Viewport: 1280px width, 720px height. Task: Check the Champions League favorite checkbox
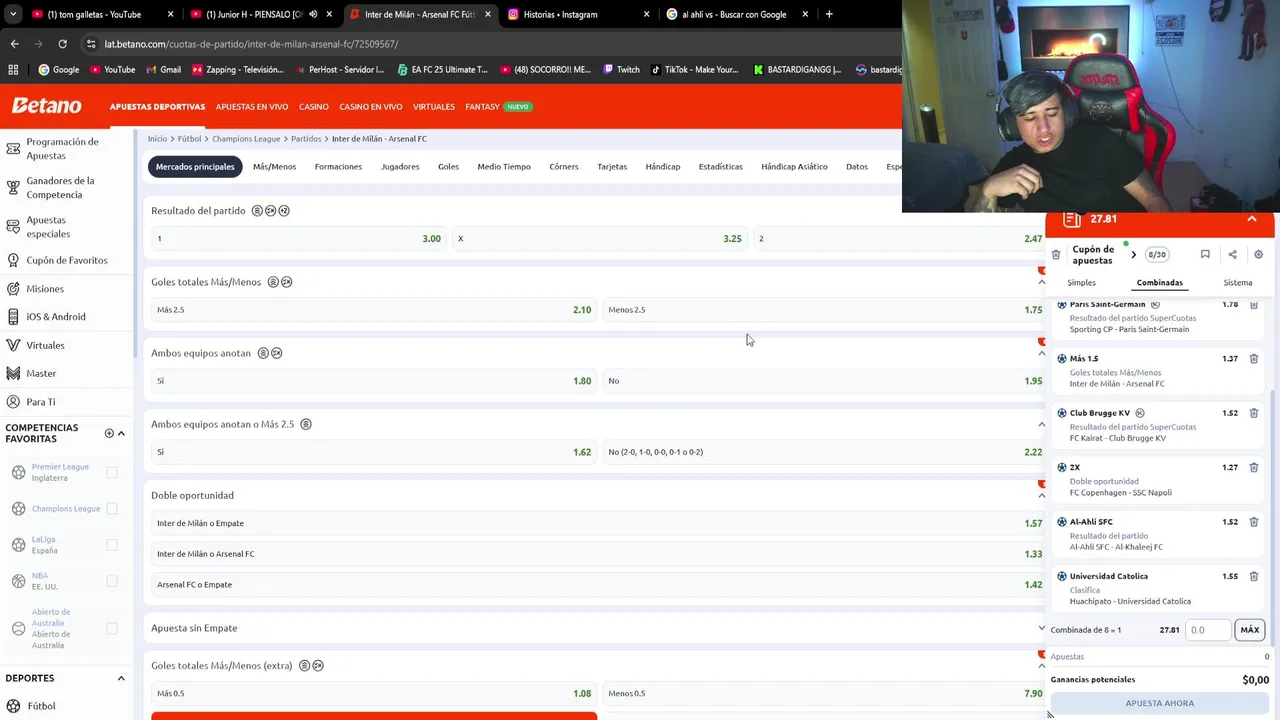click(112, 508)
